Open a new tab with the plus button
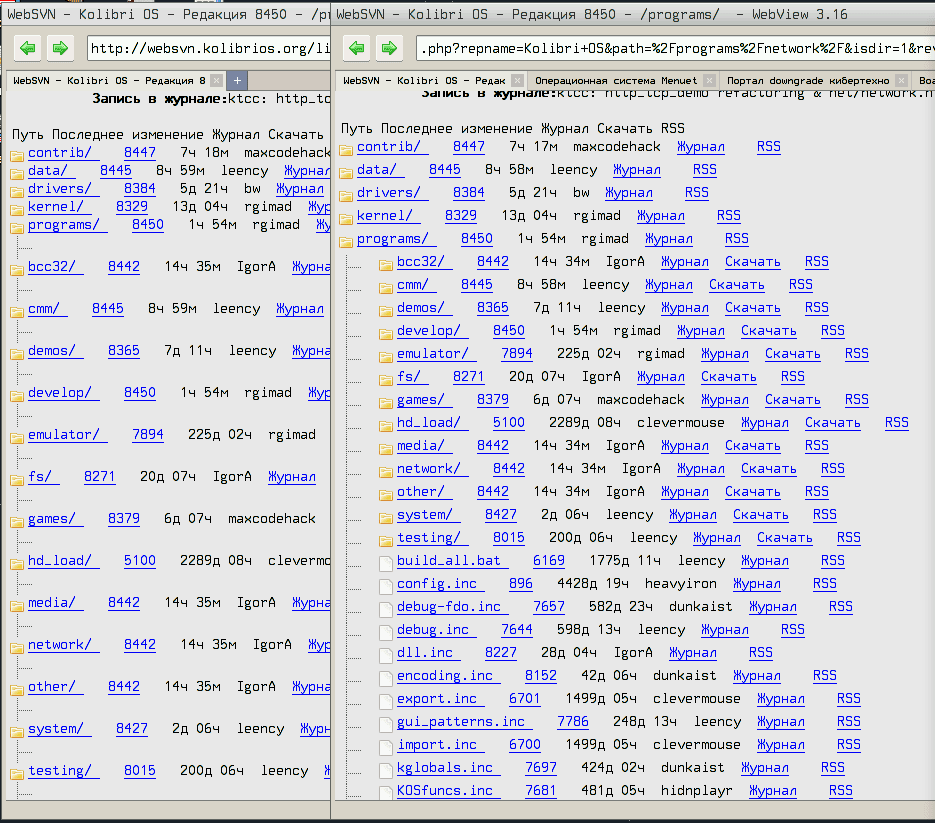935x823 pixels. coord(237,80)
